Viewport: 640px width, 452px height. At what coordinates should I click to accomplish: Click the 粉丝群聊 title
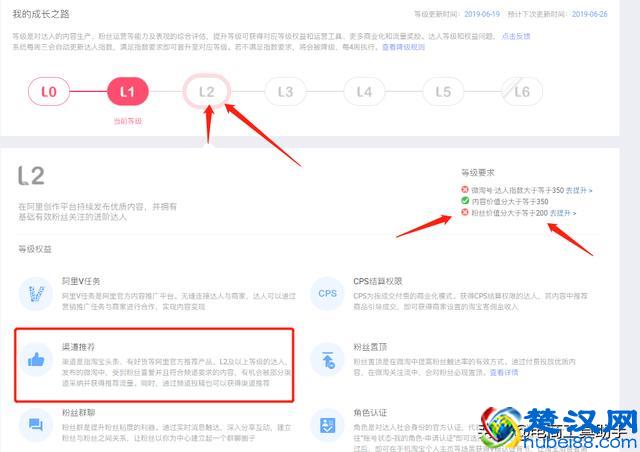pos(78,412)
